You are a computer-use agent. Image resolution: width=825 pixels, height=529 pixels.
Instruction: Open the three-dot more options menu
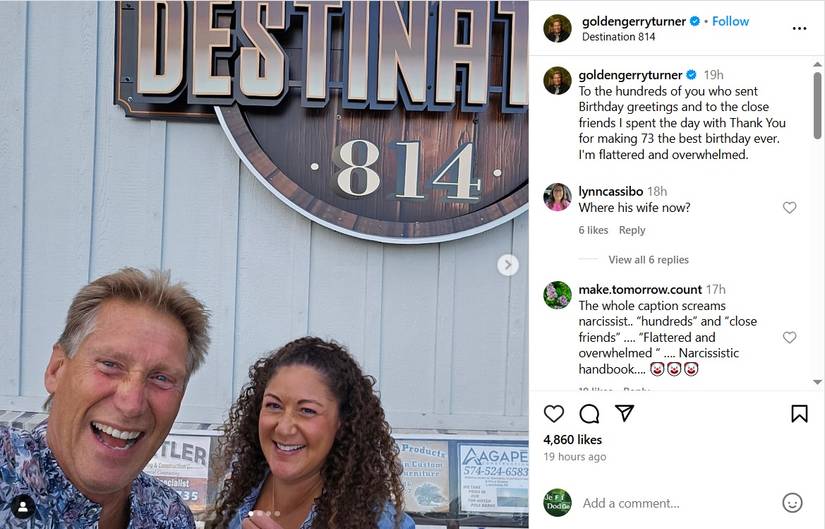tap(799, 28)
